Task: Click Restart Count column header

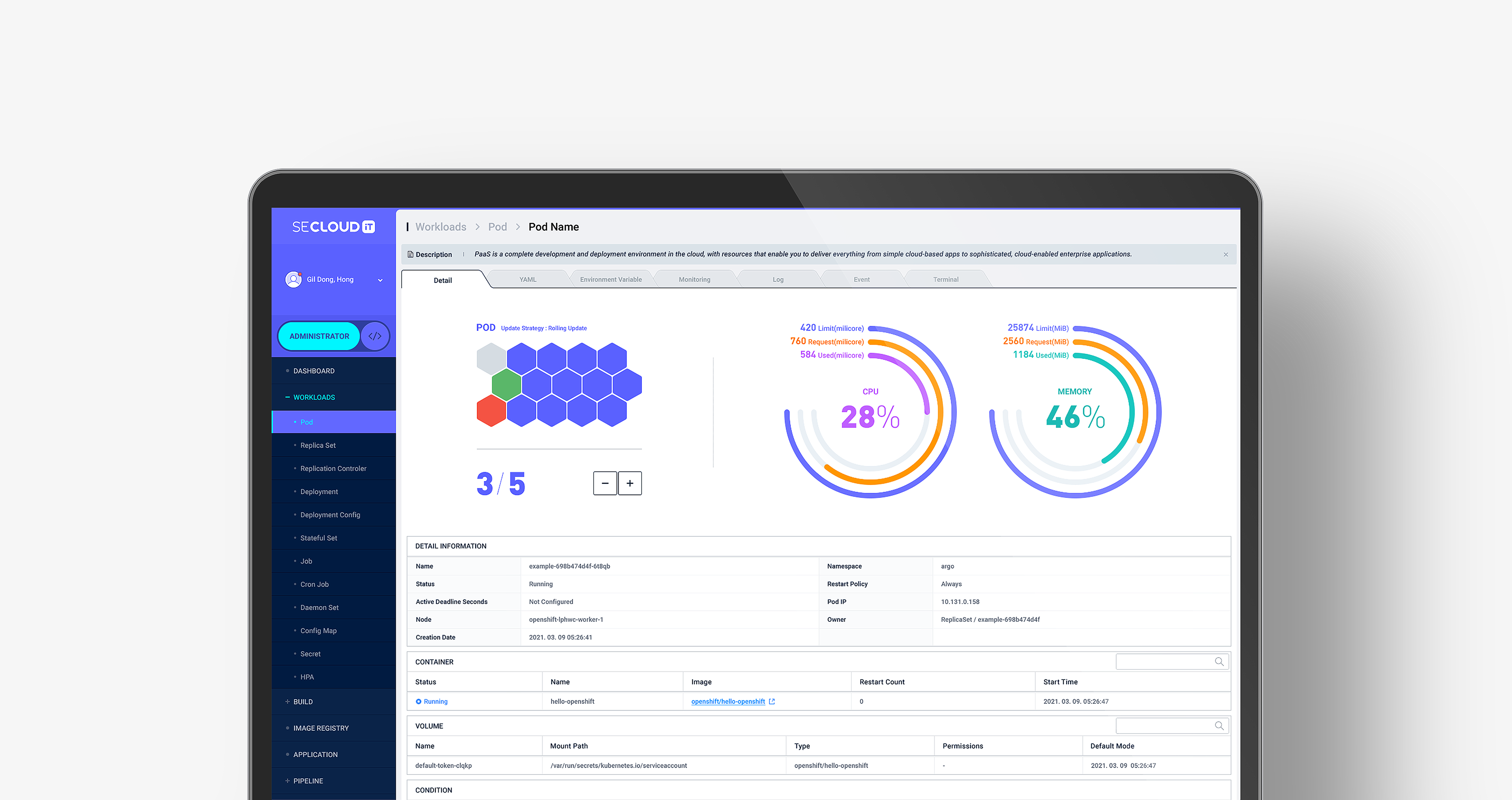Action: click(x=882, y=682)
